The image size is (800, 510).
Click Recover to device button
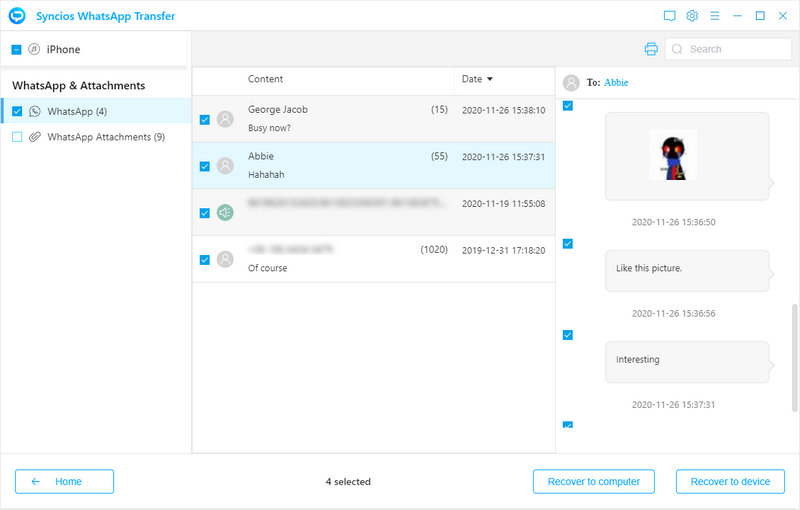(x=730, y=481)
